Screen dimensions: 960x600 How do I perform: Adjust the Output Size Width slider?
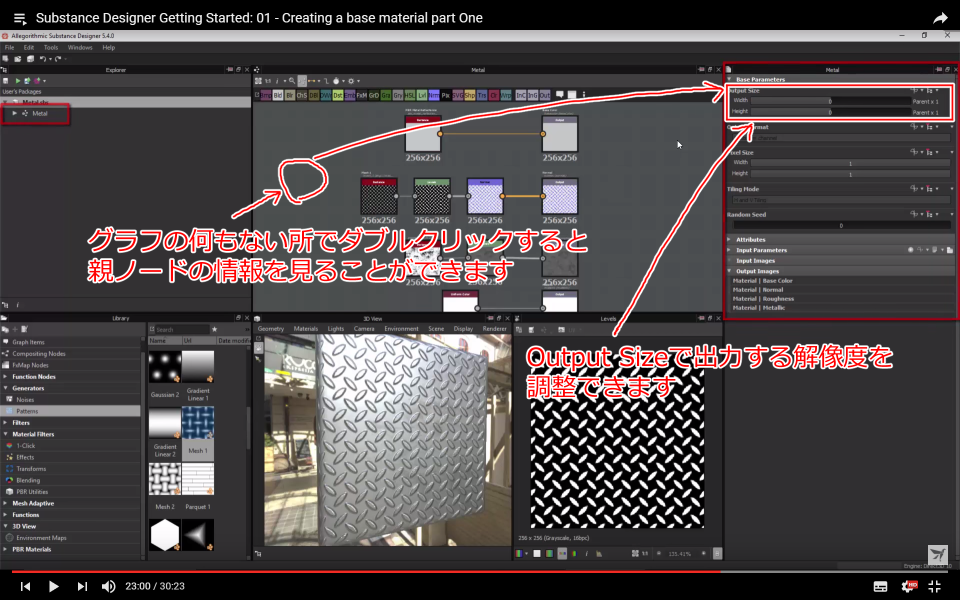coord(831,101)
